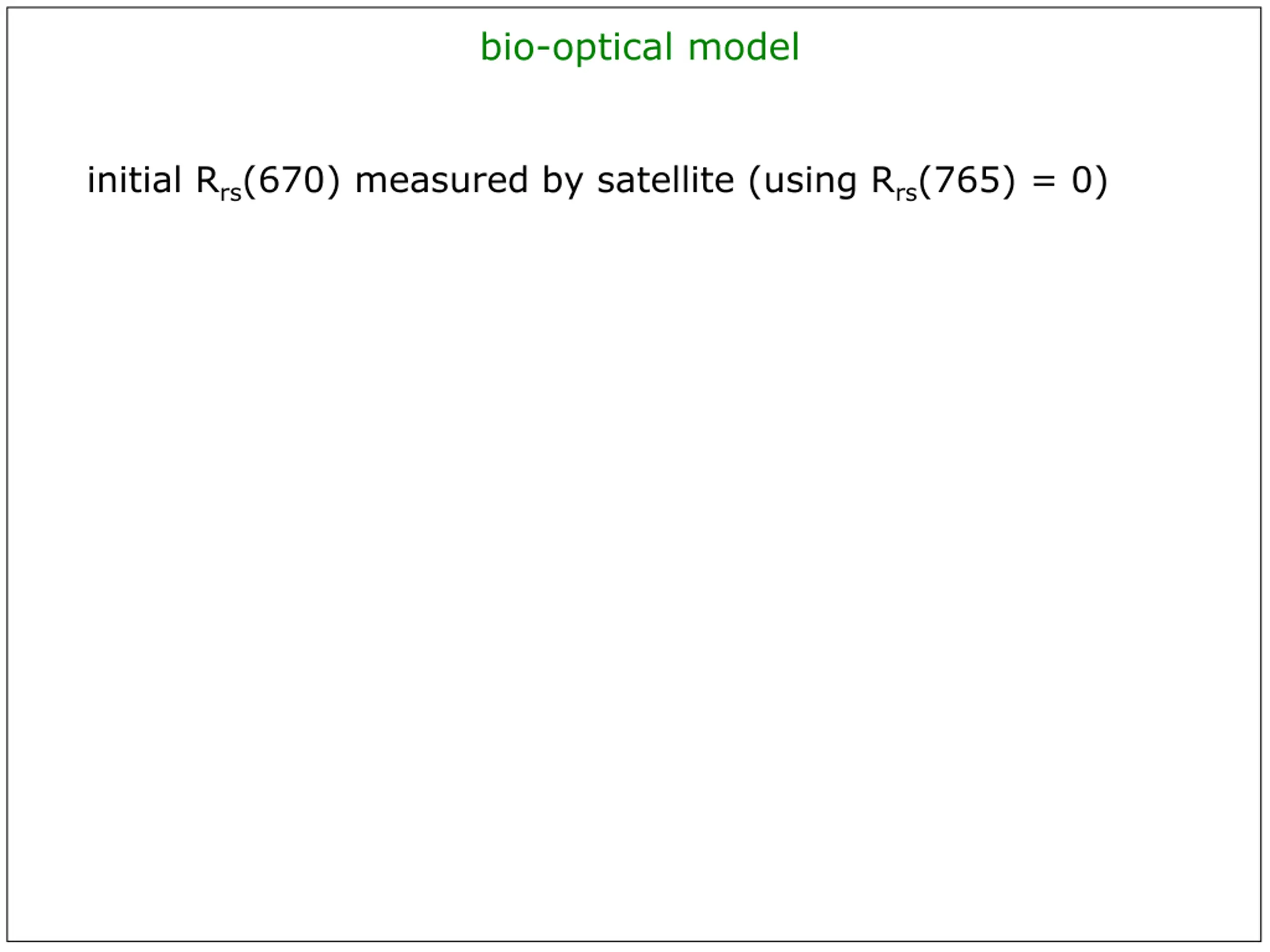Image resolution: width=1270 pixels, height=952 pixels.
Task: Click the capital "R" preceding (765)
Action: [883, 180]
